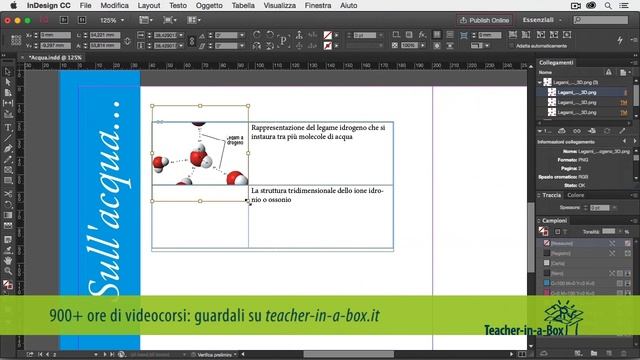The height and width of the screenshot is (360, 640).
Task: Switch to the Traccia tab
Action: click(551, 195)
